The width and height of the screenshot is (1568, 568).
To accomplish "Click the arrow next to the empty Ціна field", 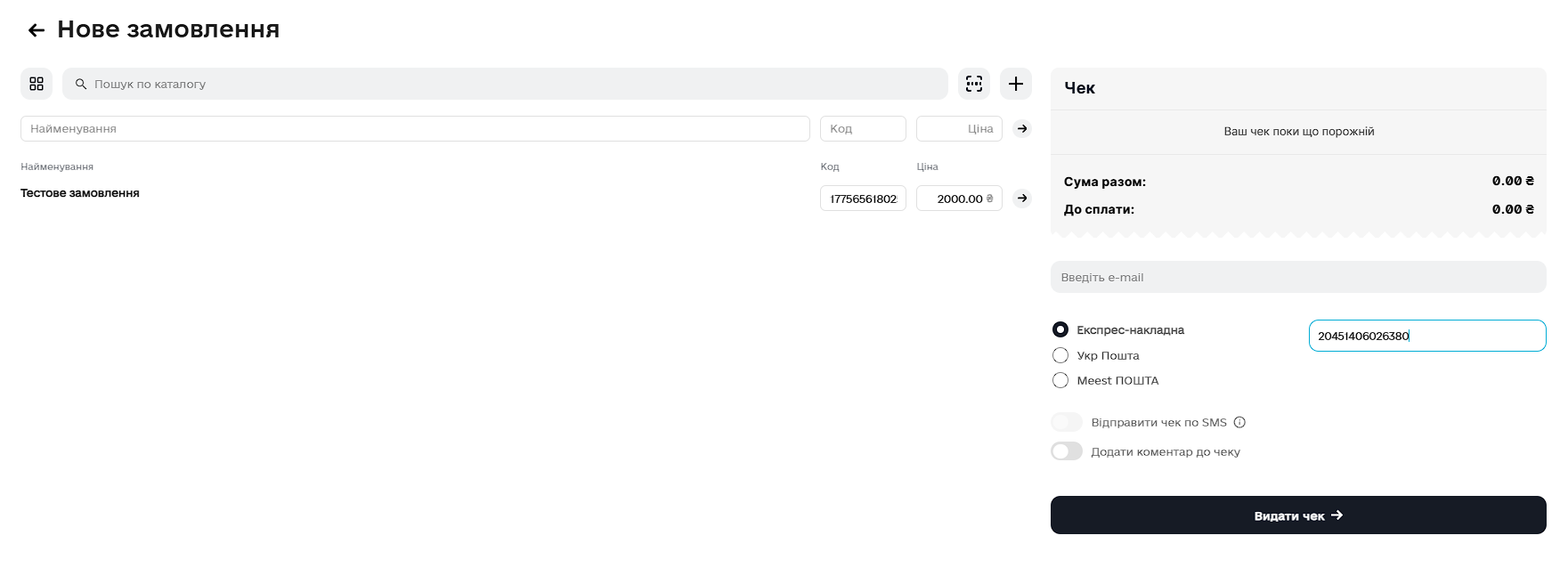I will [x=1022, y=129].
